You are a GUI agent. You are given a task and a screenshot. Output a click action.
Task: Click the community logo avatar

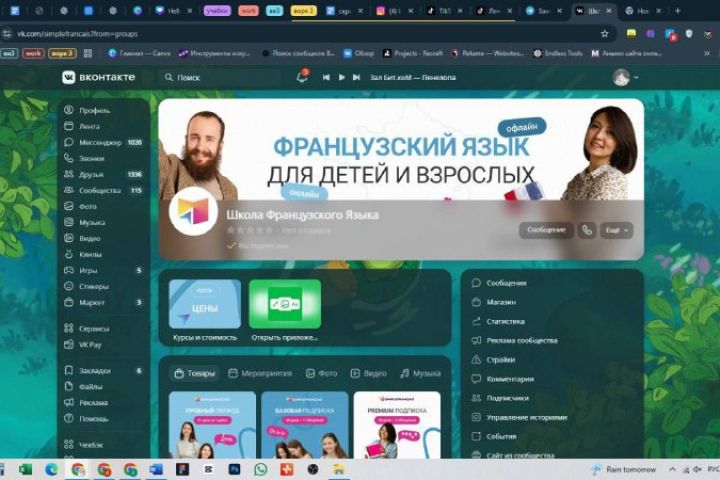193,211
